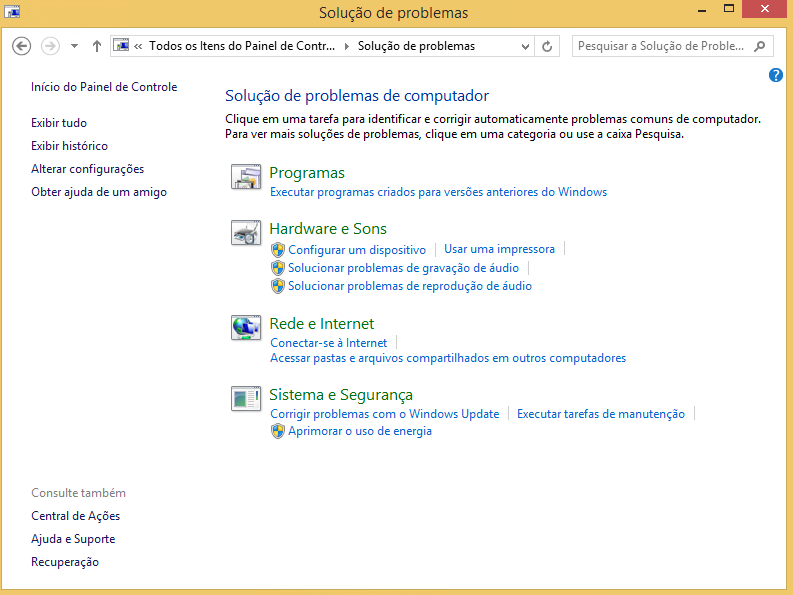Expand the hidden breadcrumb chevrons
The width and height of the screenshot is (793, 595).
[138, 46]
